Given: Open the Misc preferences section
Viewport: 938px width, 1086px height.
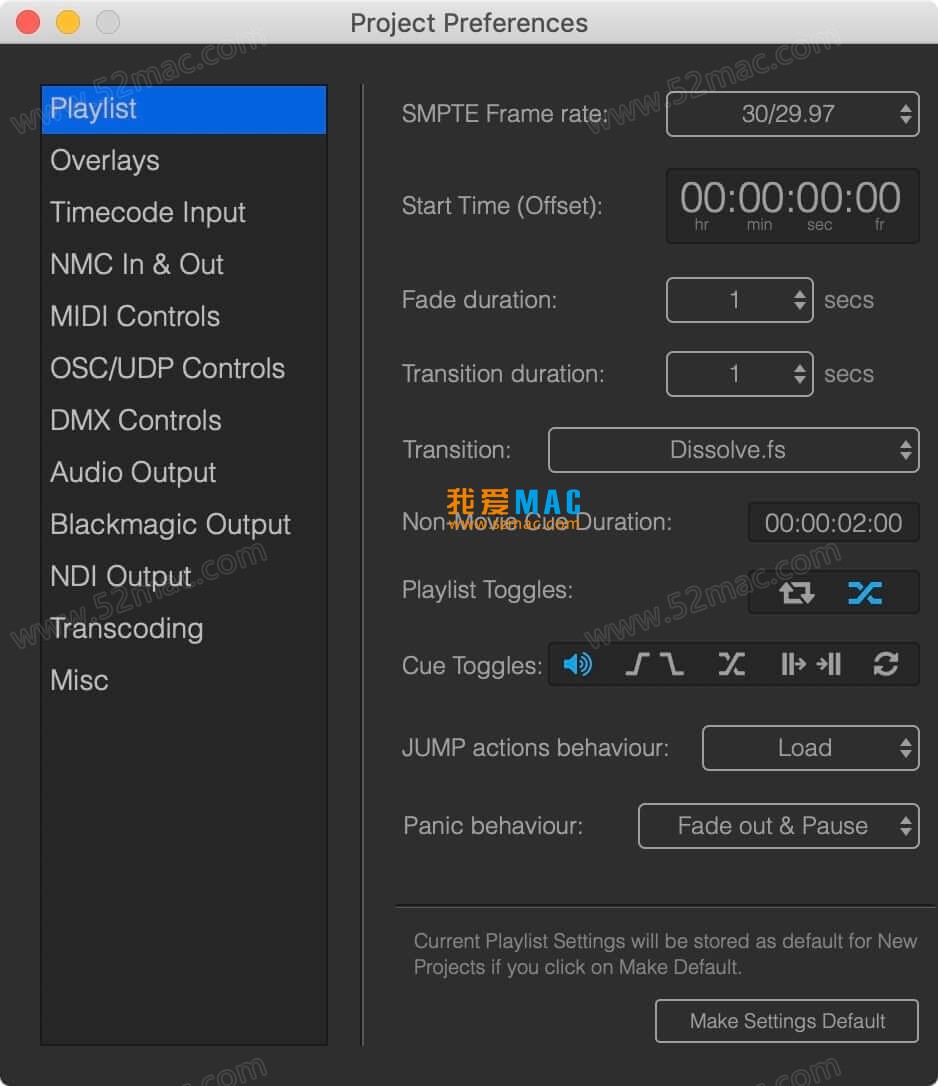Looking at the screenshot, I should click(x=184, y=680).
